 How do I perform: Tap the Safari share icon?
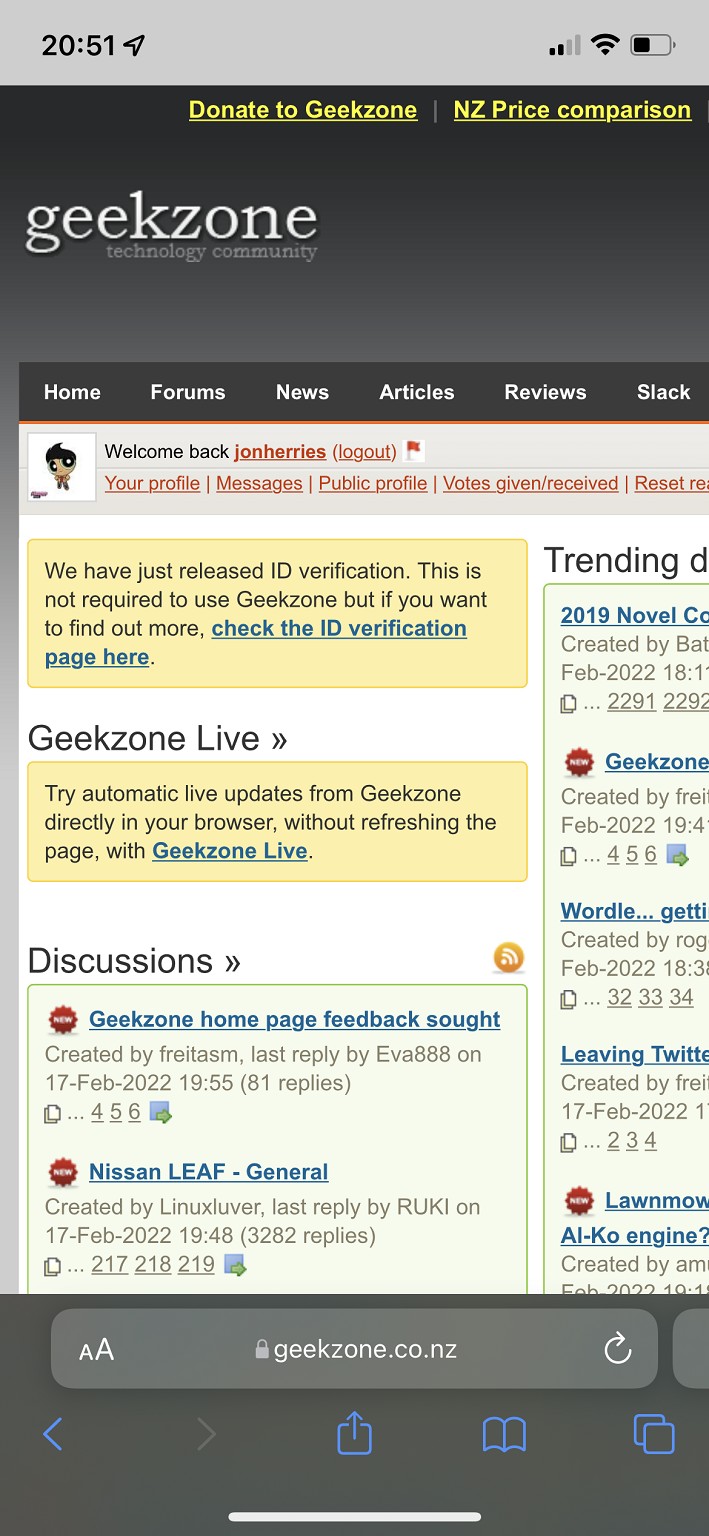click(x=354, y=1435)
